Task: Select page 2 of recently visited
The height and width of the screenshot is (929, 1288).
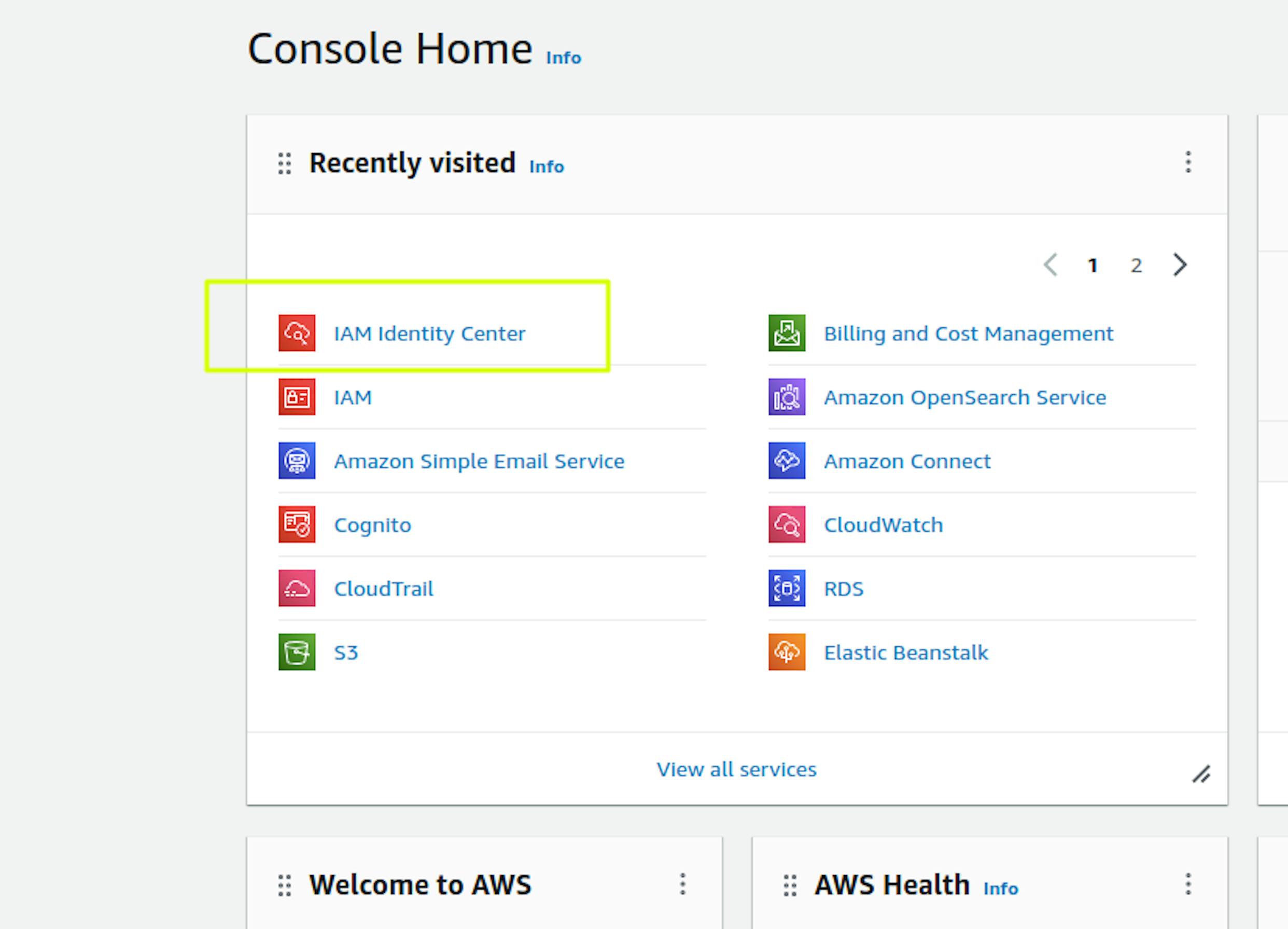Action: (1136, 266)
